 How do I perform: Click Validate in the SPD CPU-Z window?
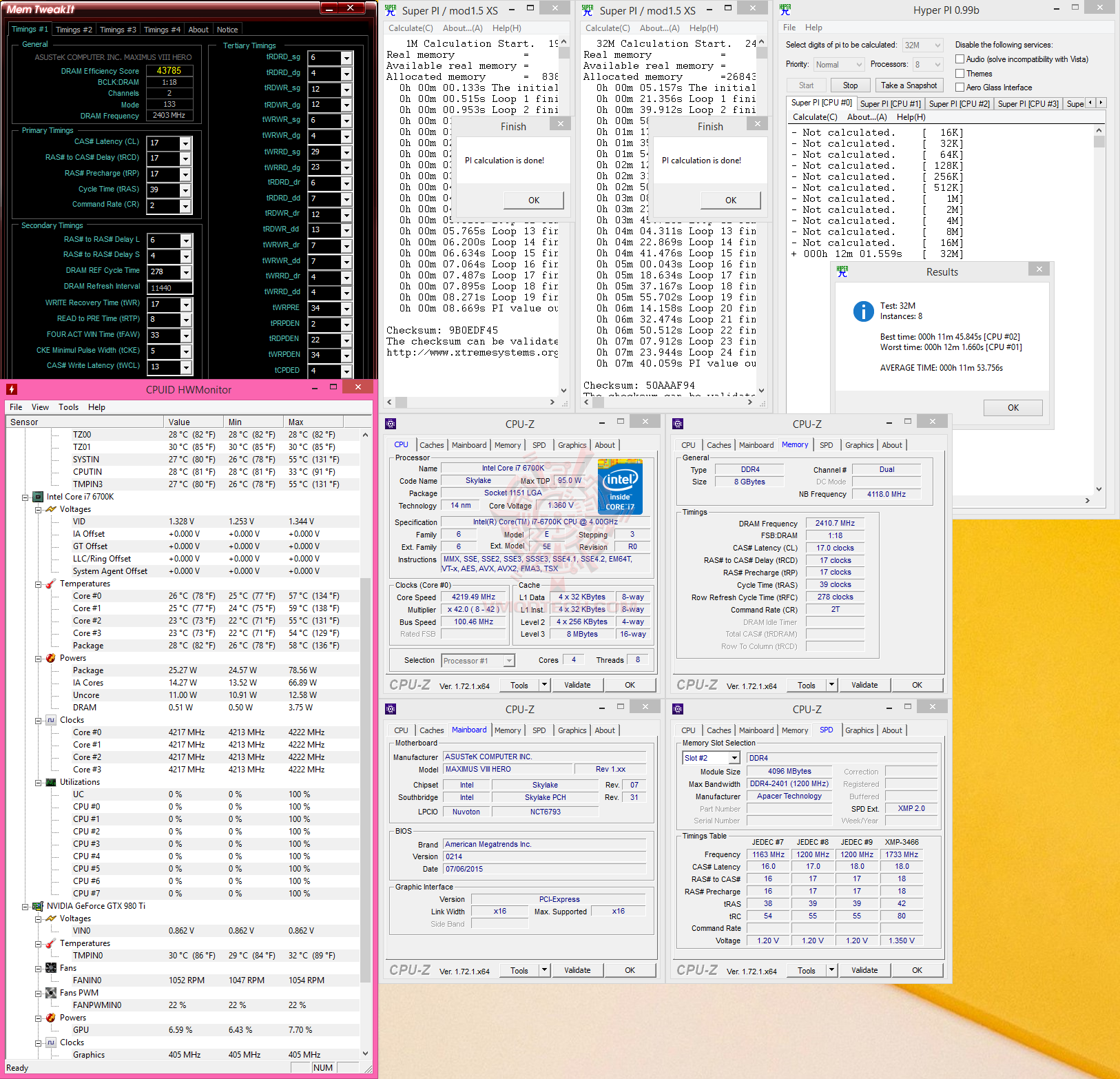coord(864,970)
